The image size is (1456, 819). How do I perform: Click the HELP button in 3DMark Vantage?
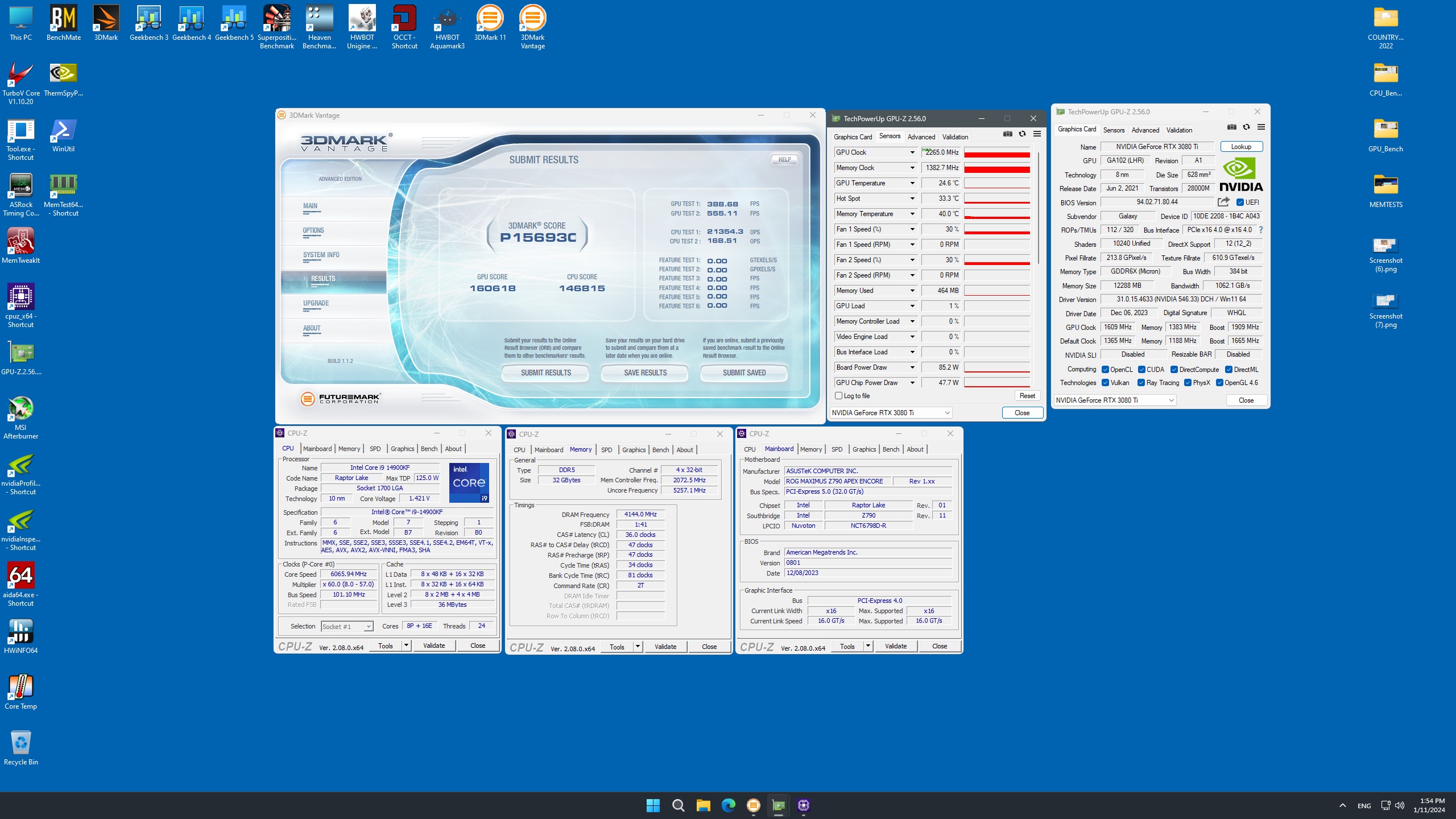(784, 160)
